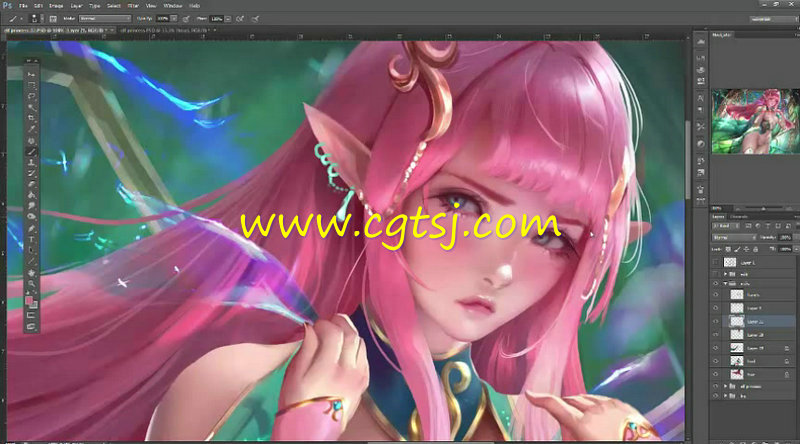Select the Brush tool in toolbox
The height and width of the screenshot is (444, 800).
[x=32, y=152]
